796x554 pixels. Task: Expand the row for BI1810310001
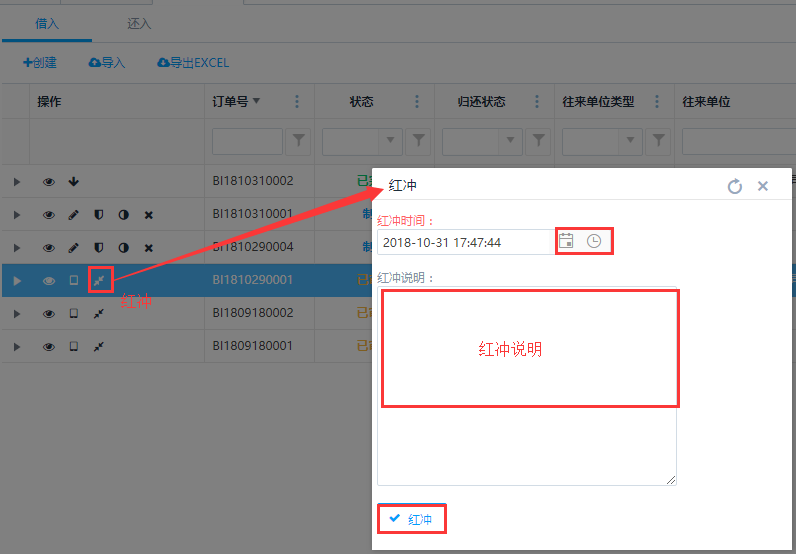tap(16, 215)
